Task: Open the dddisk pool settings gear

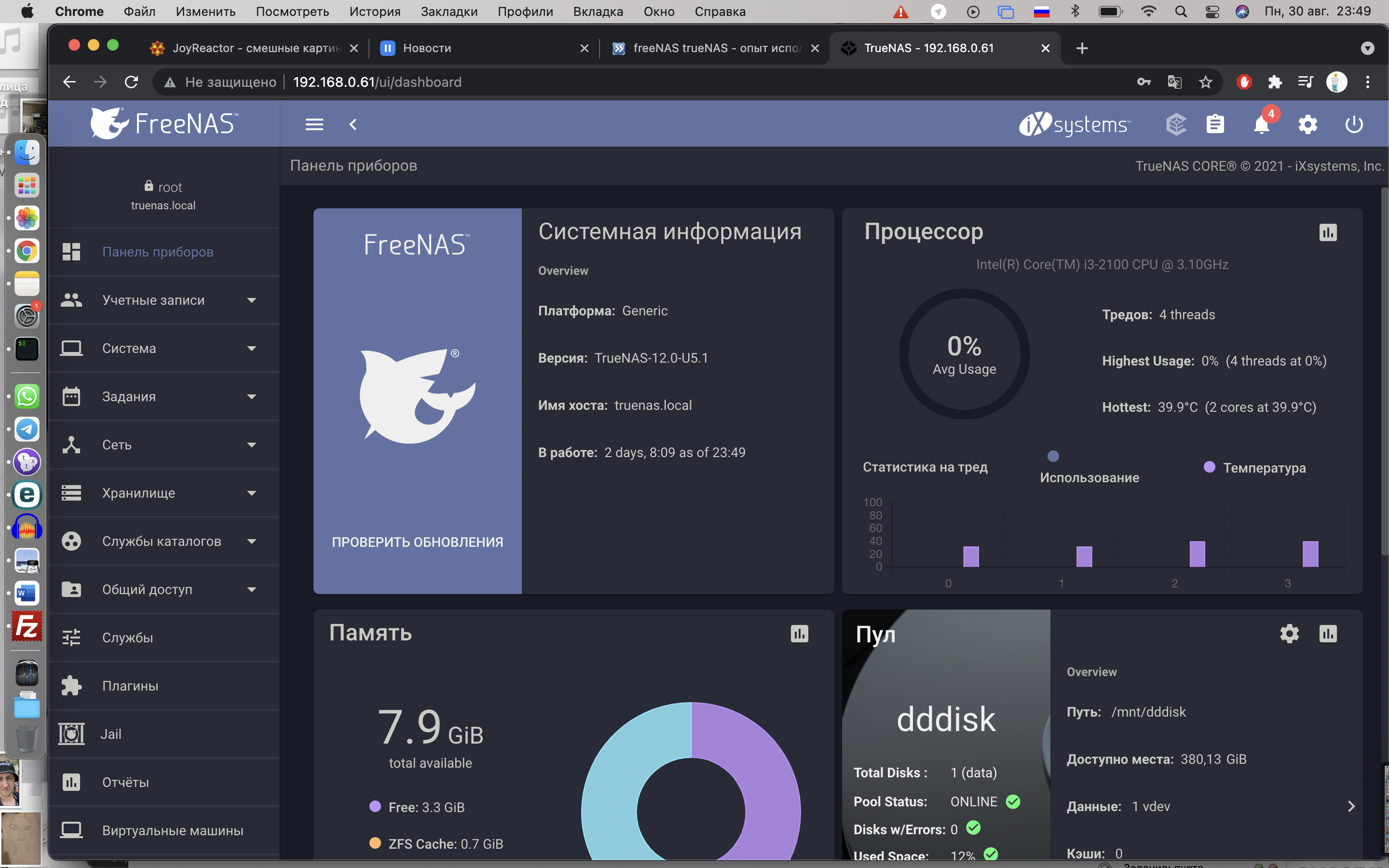Action: coord(1289,633)
